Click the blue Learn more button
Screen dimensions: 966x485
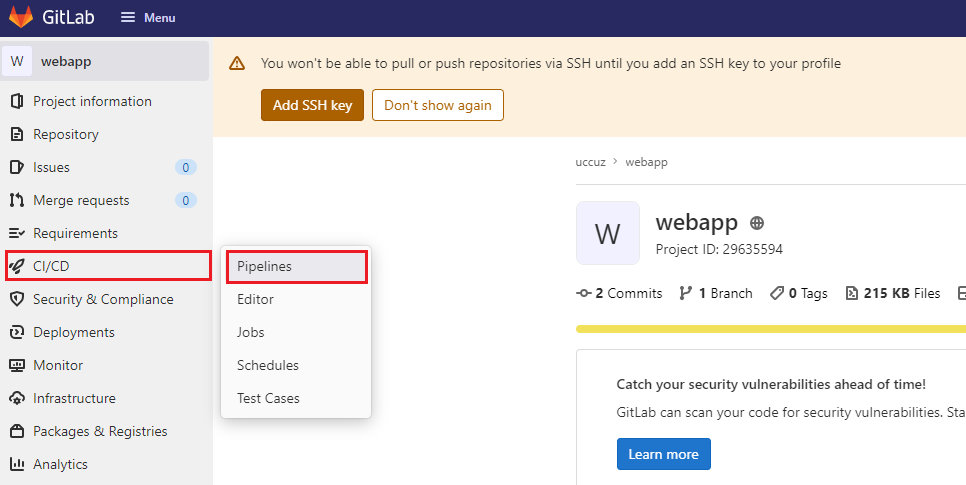663,454
